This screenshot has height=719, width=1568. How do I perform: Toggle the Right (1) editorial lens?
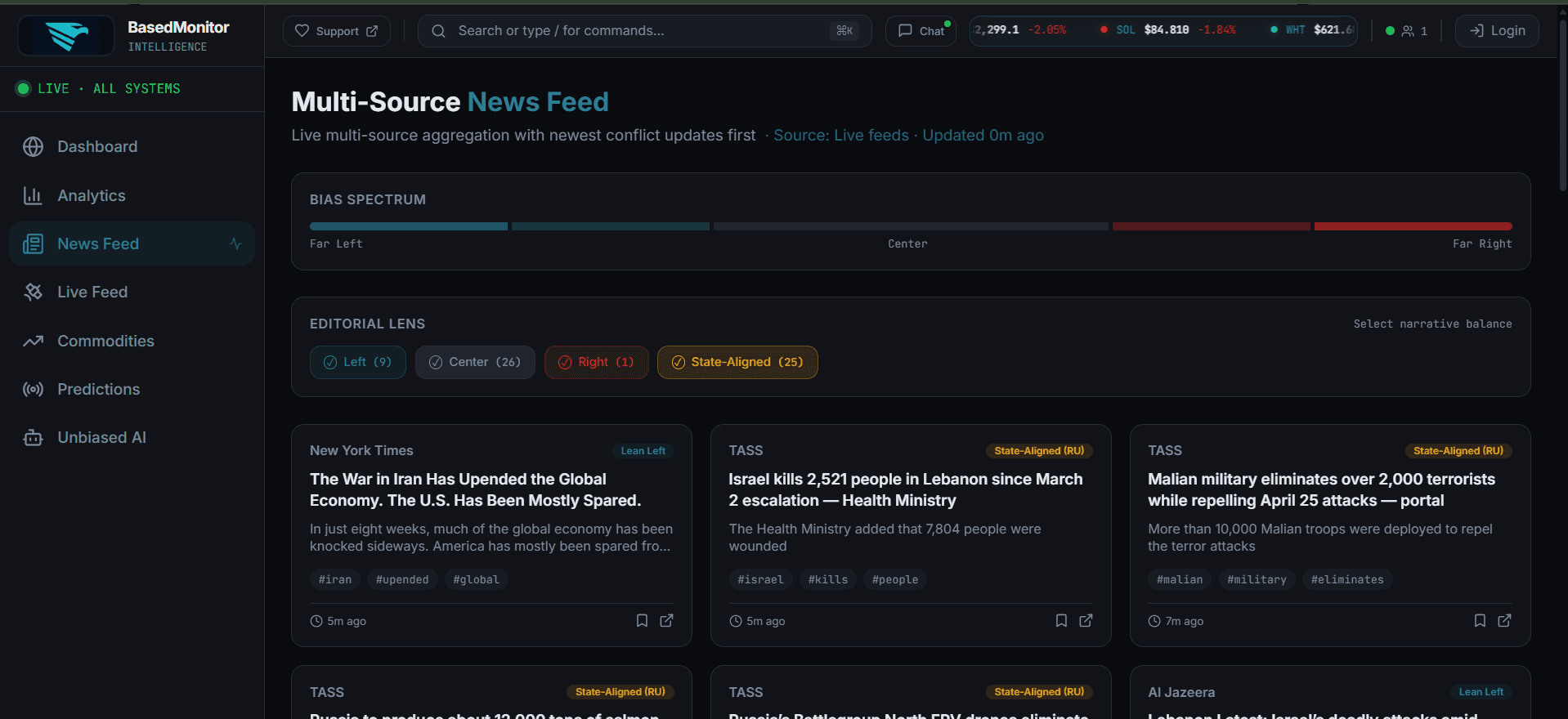[596, 362]
